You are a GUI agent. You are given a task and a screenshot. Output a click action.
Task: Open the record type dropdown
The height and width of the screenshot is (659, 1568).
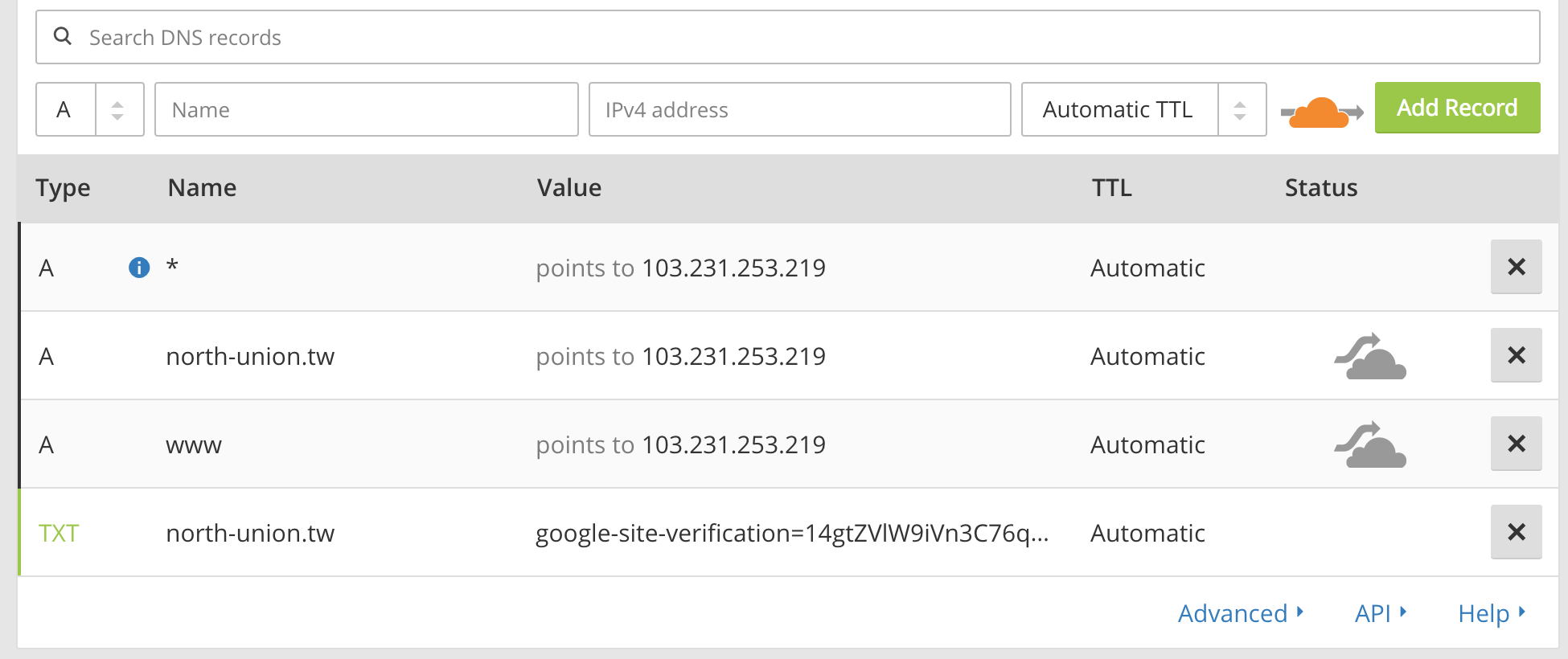[x=89, y=109]
